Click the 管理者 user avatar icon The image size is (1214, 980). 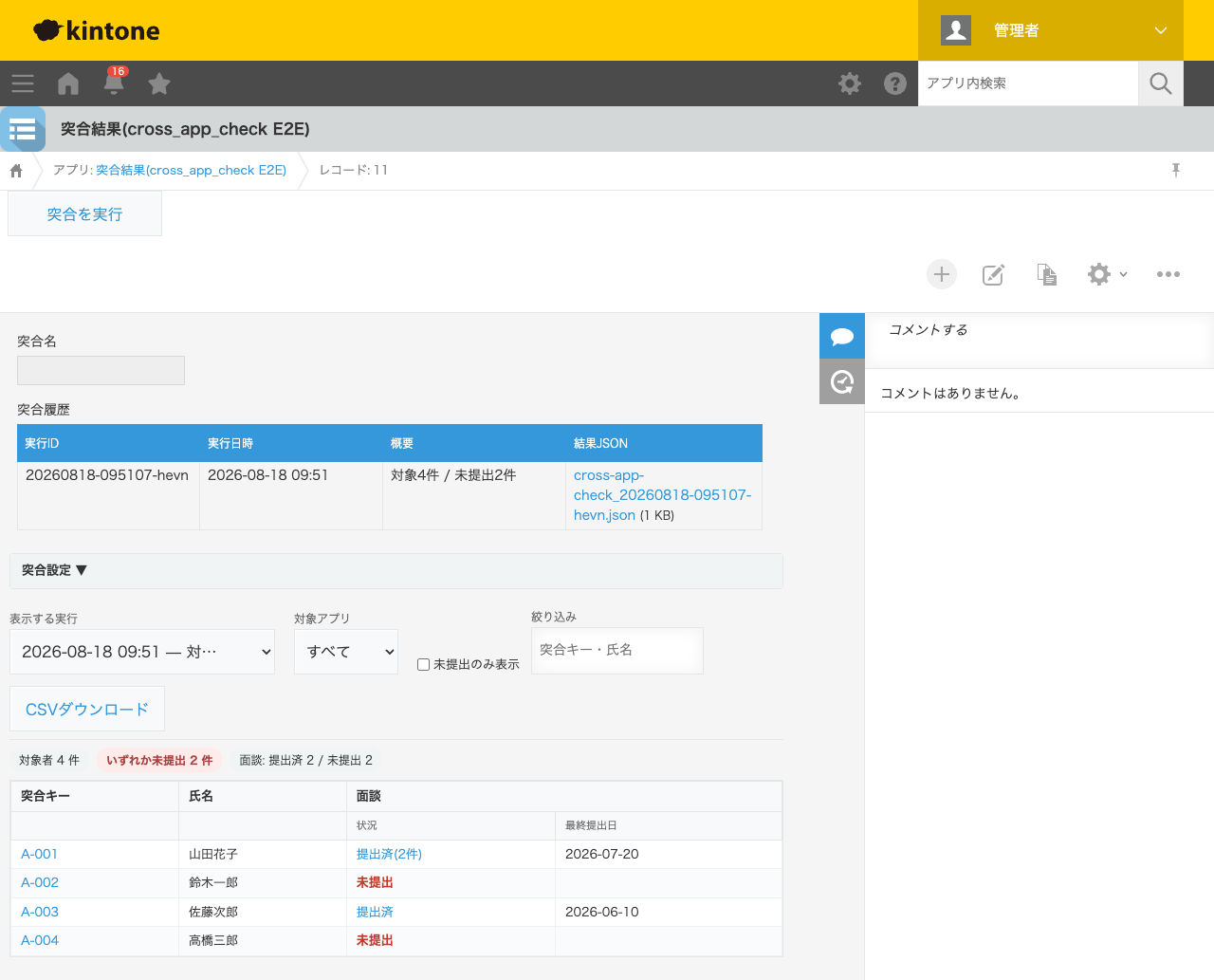956,30
